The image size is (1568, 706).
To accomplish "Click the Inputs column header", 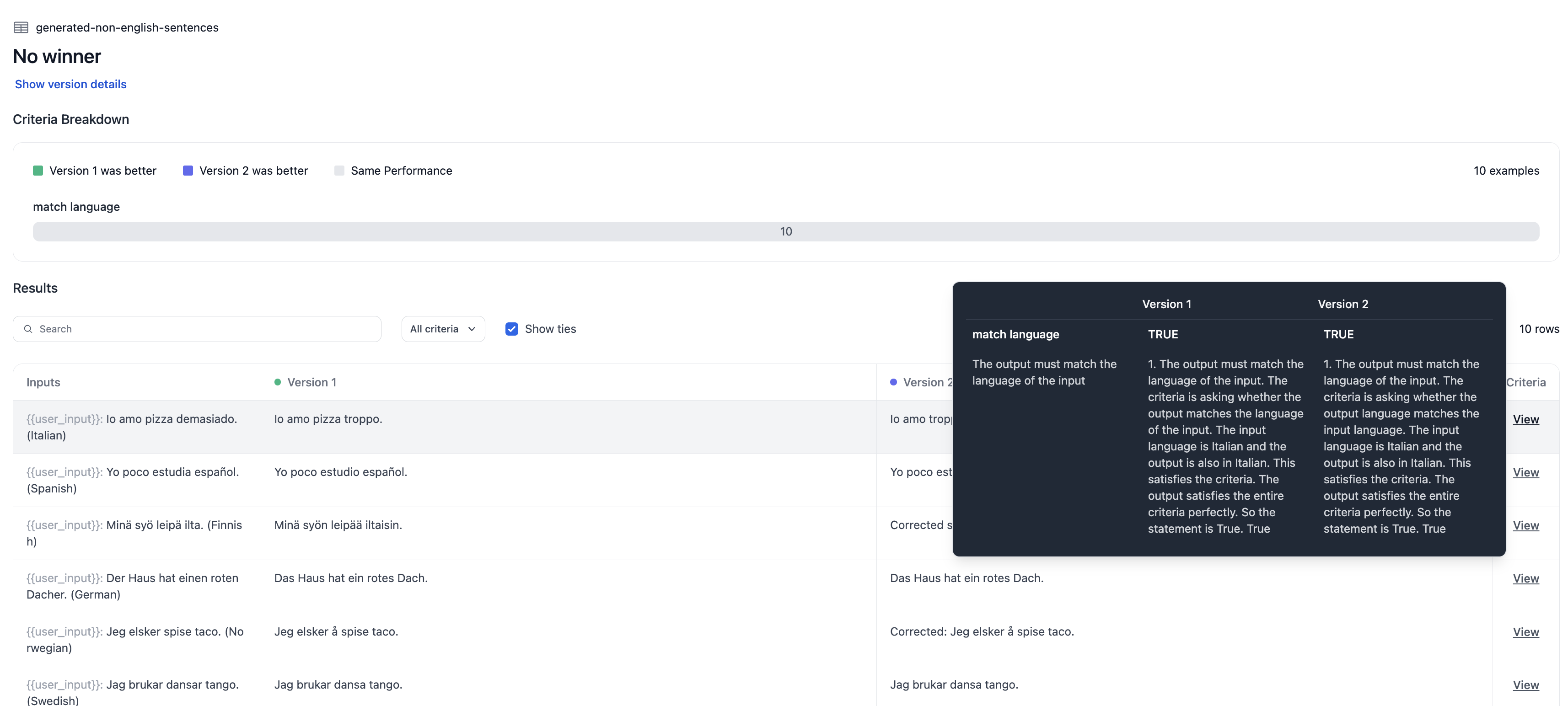I will click(x=43, y=382).
